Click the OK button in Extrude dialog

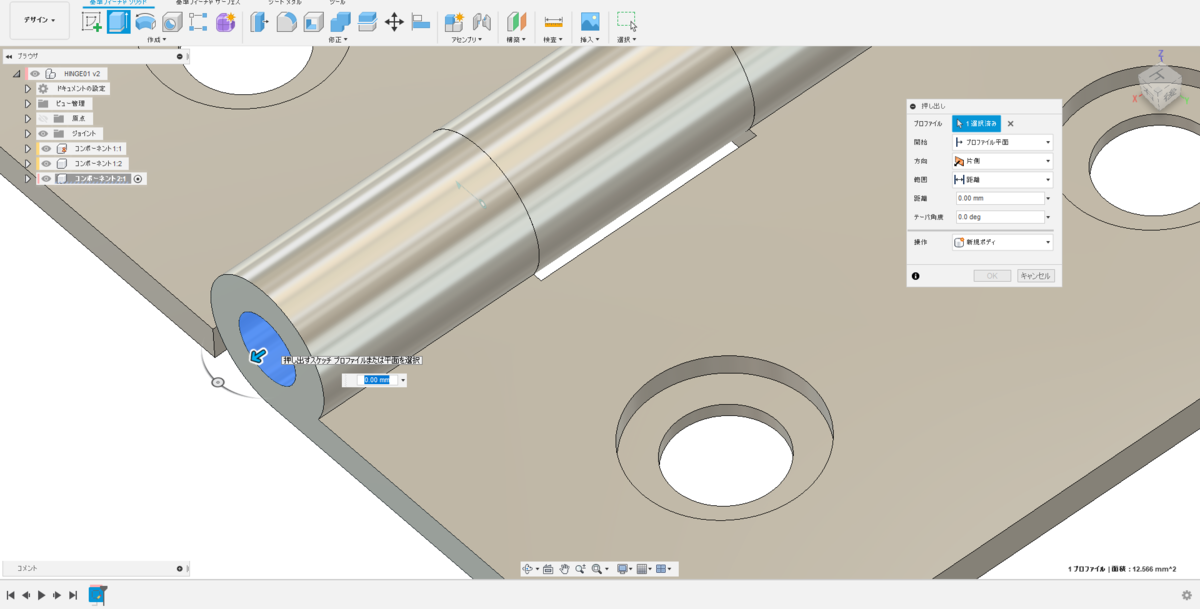[993, 276]
